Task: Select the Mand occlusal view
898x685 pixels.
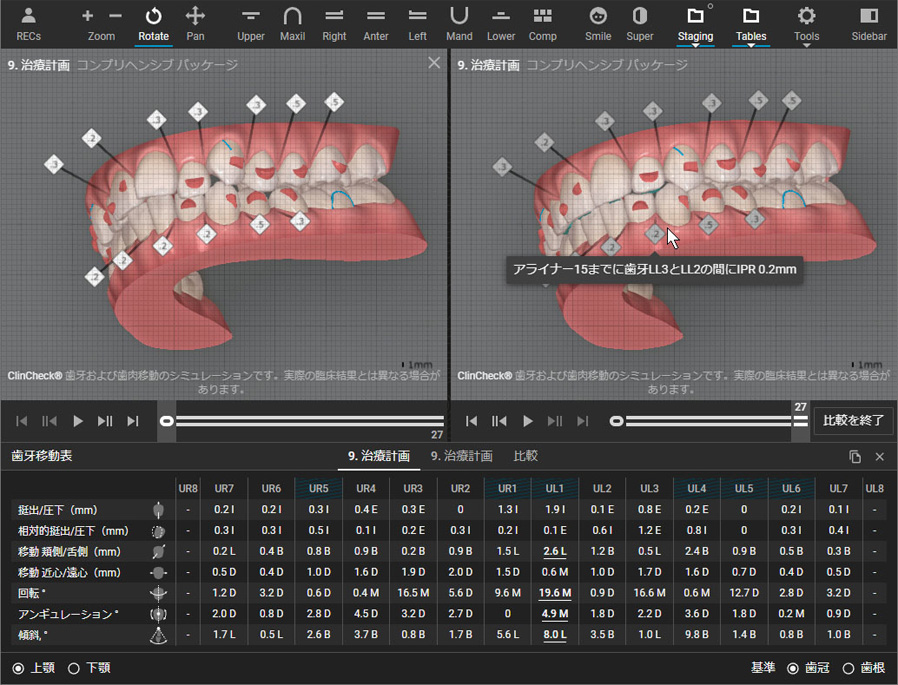Action: tap(459, 24)
